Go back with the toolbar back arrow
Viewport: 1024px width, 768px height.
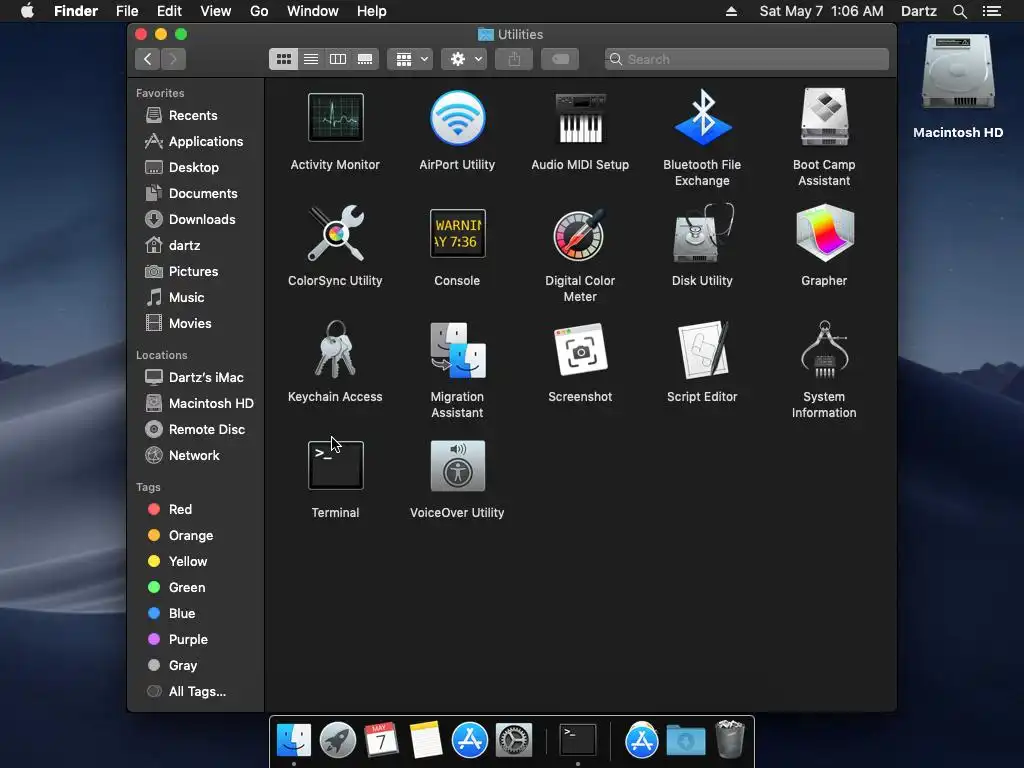pos(148,59)
